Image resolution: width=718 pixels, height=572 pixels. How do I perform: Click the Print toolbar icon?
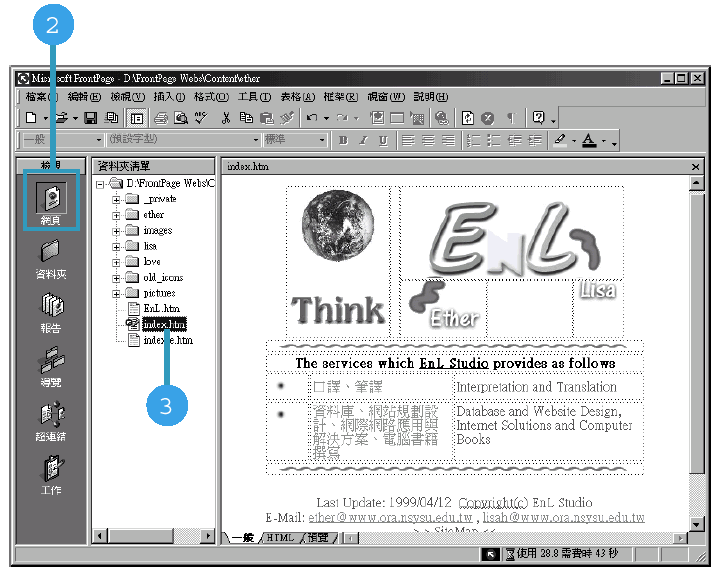tap(161, 118)
